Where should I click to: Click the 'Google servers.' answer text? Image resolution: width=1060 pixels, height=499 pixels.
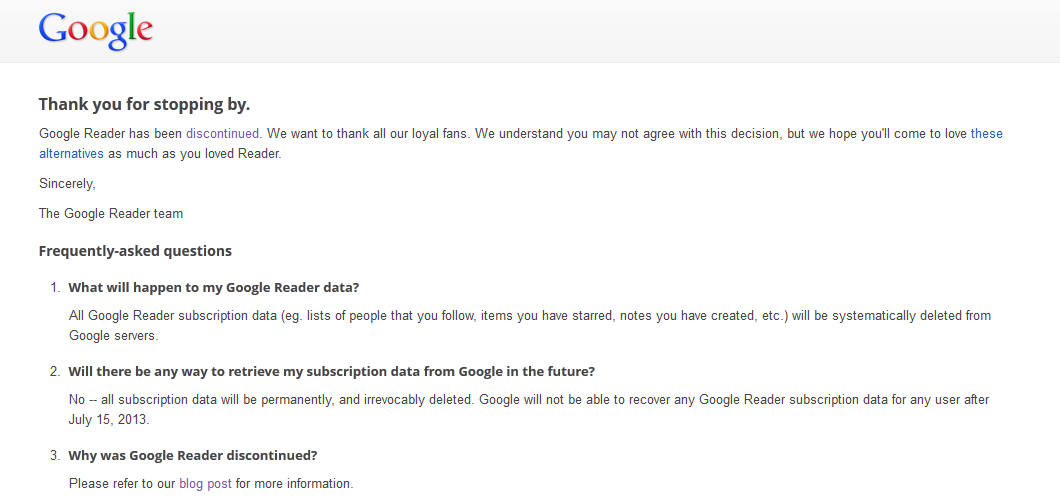point(114,335)
